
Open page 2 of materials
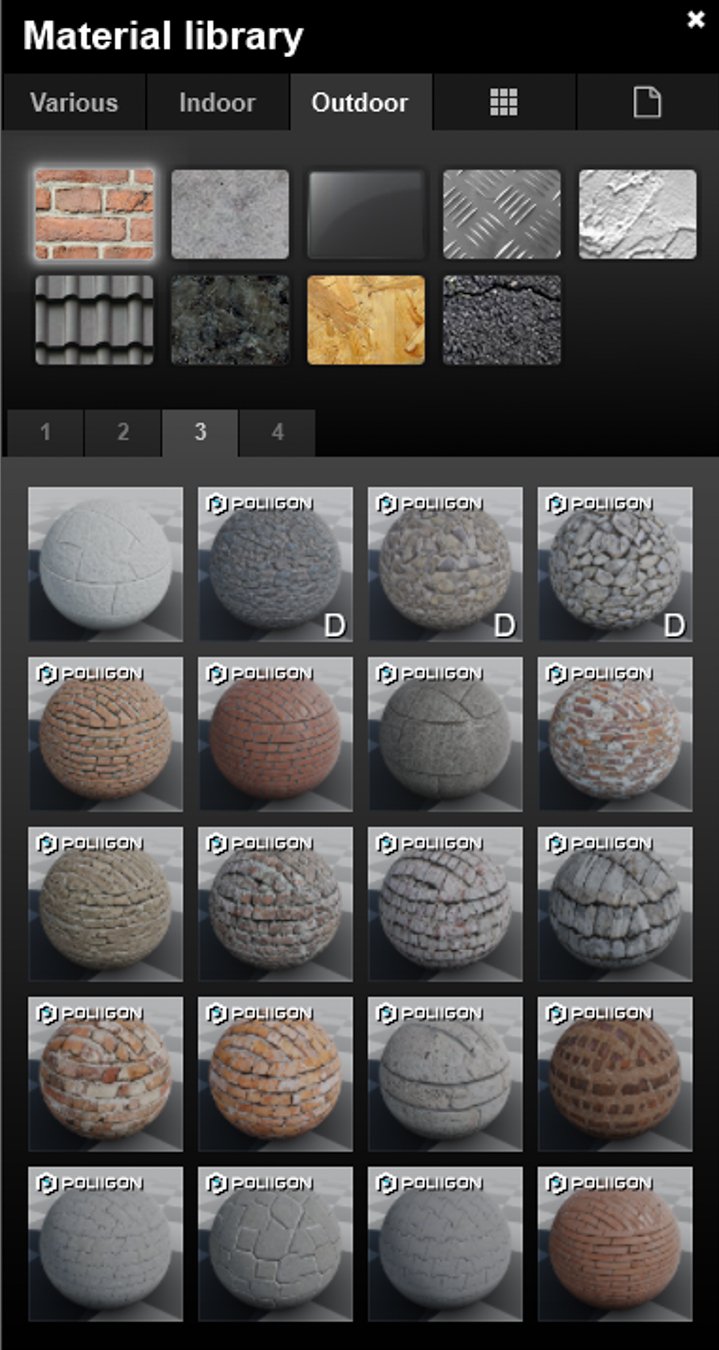tap(123, 432)
